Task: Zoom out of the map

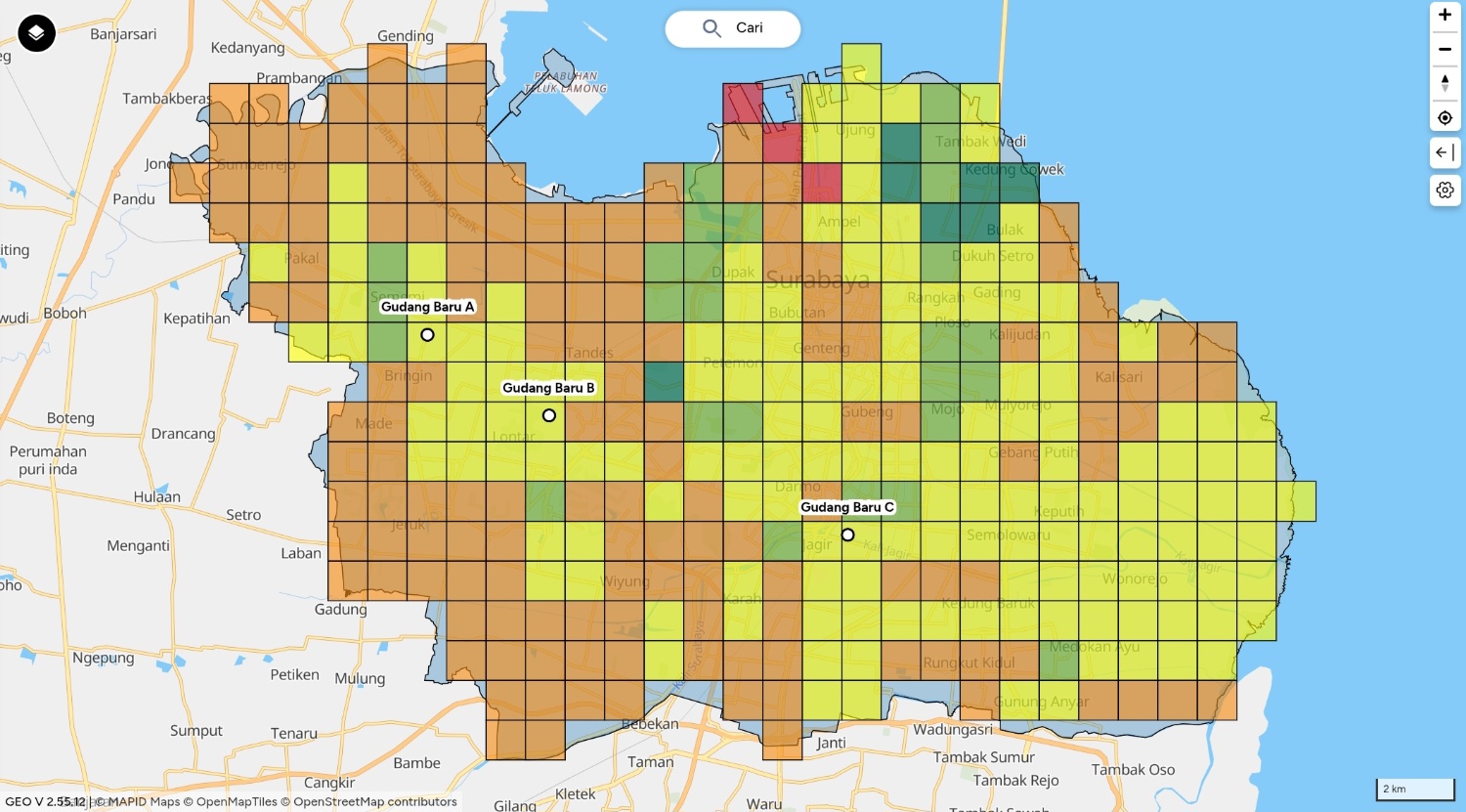Action: [1444, 49]
